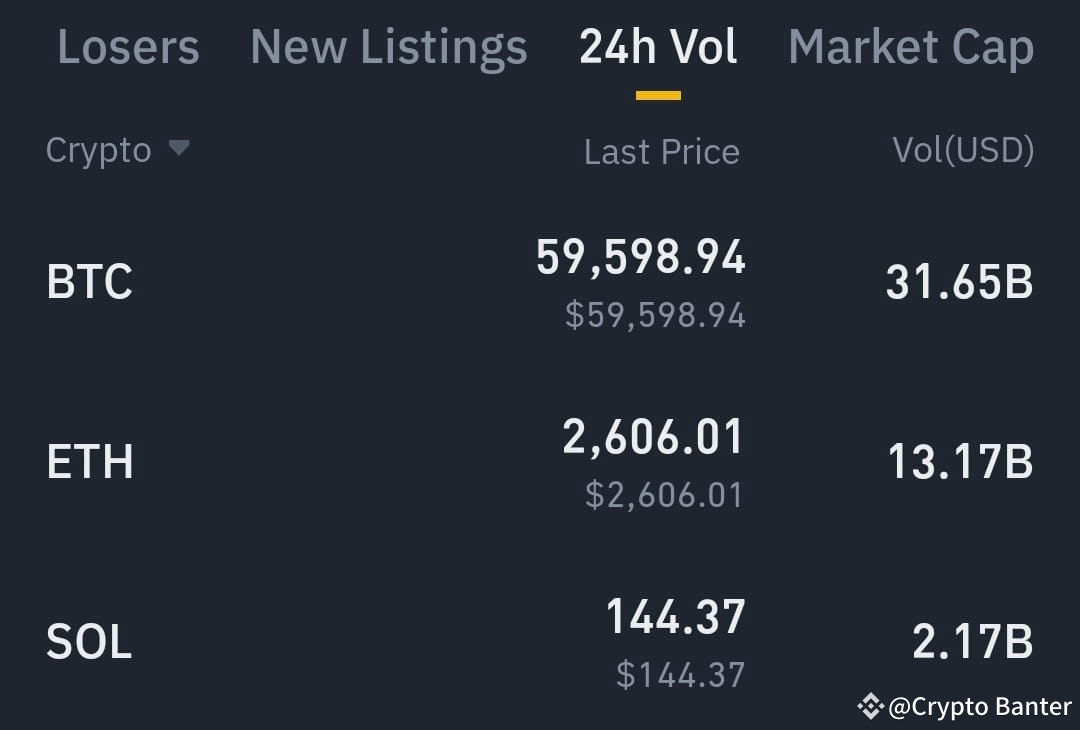Click BTC's secondary USD price $59,598.94
This screenshot has width=1080, height=730.
(x=652, y=317)
